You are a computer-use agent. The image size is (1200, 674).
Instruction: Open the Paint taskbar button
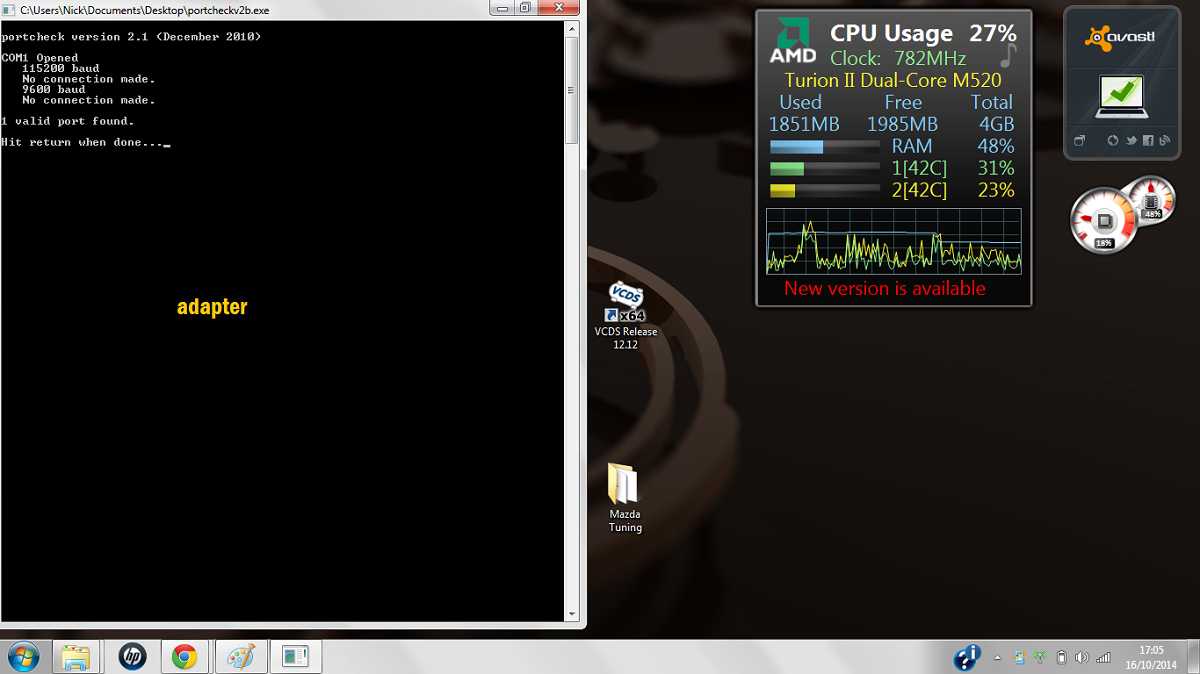pyautogui.click(x=240, y=657)
